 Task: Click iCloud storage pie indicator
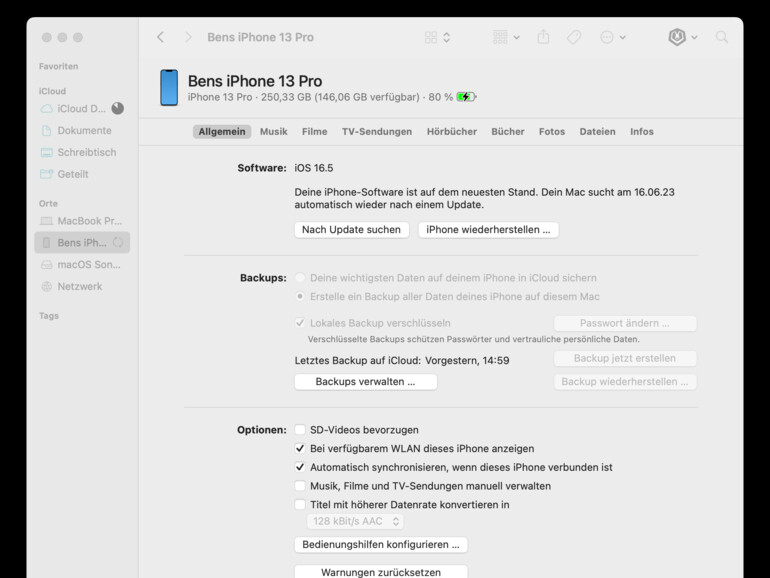[117, 108]
